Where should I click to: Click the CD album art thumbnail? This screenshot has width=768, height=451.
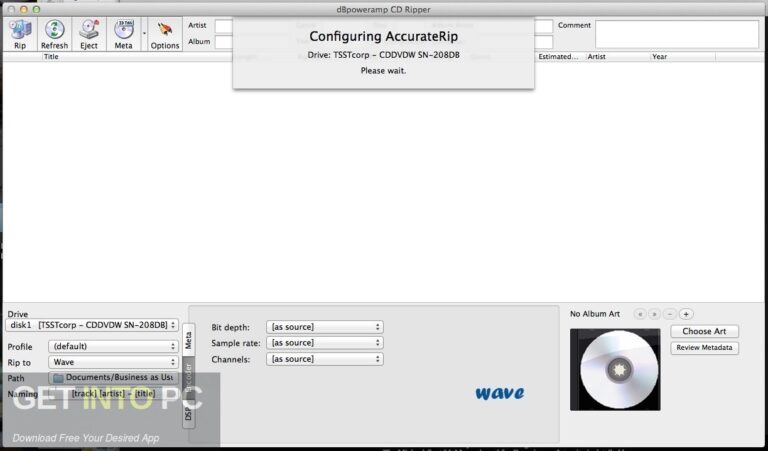pyautogui.click(x=615, y=370)
